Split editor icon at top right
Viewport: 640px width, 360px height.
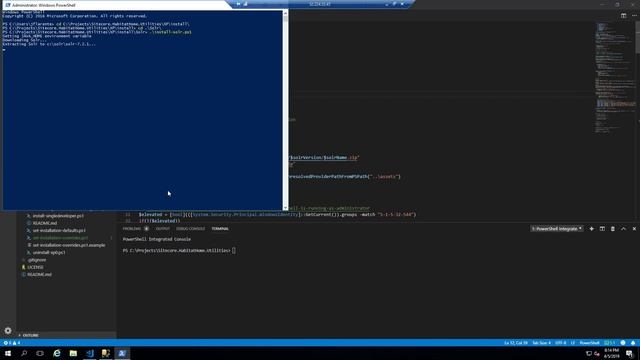(x=623, y=16)
